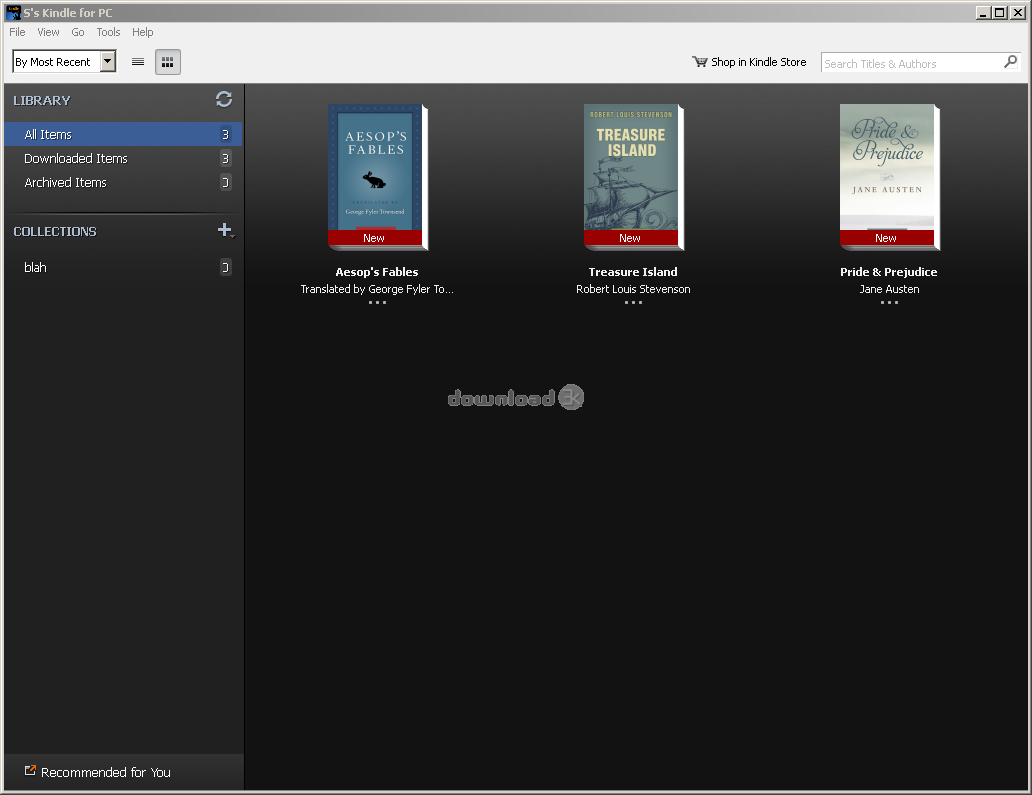Click Translated by George Fyler To... text
The width and height of the screenshot is (1032, 795).
(377, 289)
